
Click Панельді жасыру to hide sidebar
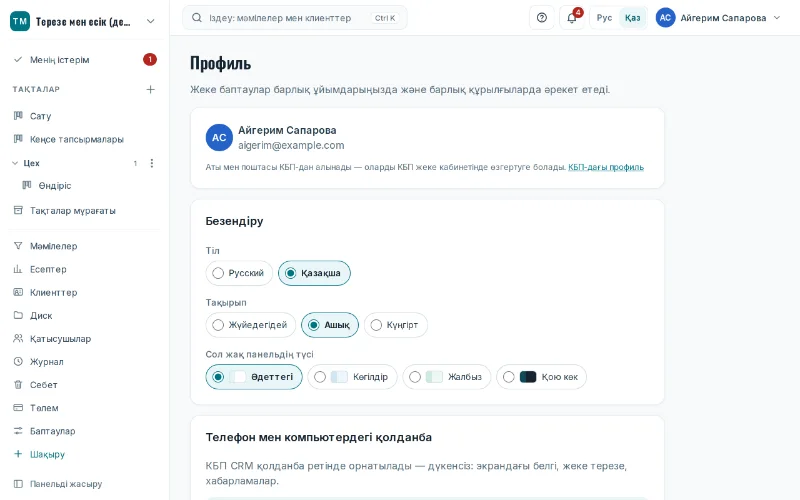pos(85,484)
